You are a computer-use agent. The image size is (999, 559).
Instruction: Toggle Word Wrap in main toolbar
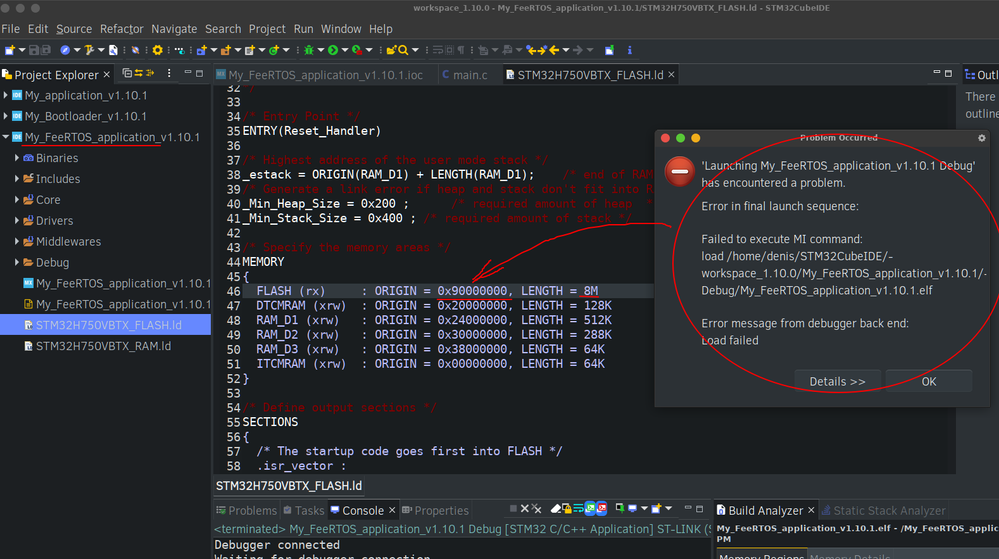(x=438, y=50)
